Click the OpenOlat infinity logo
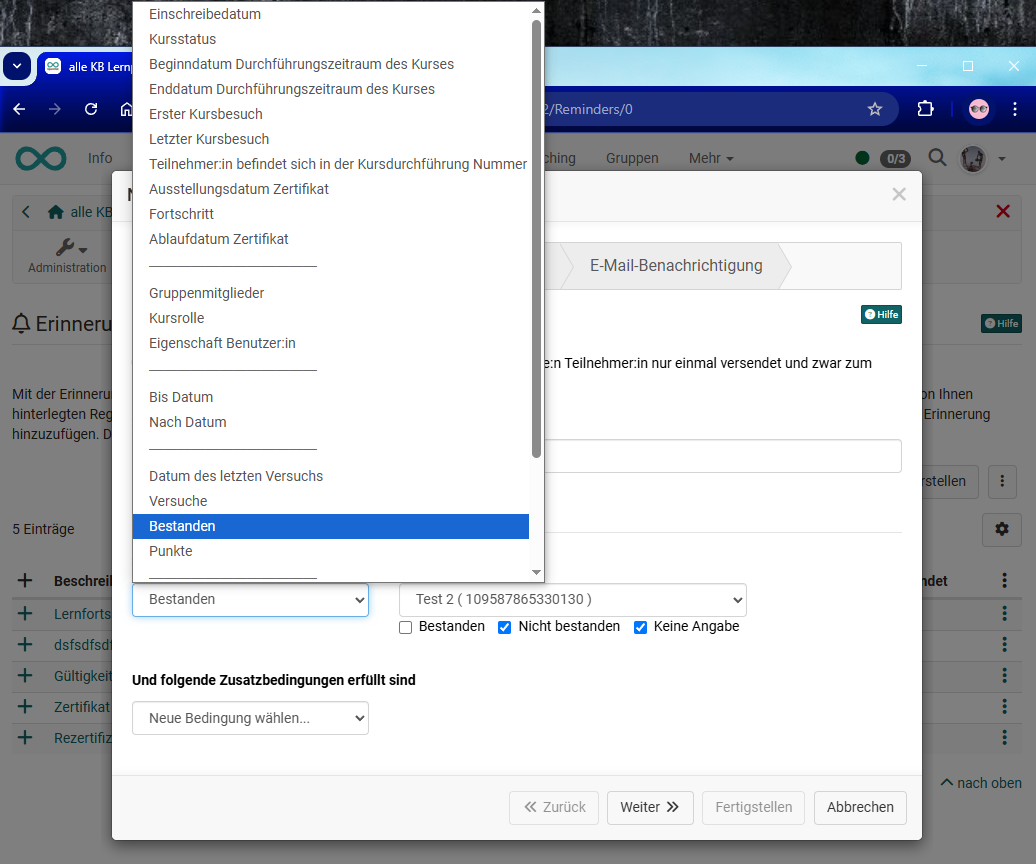This screenshot has height=864, width=1036. pos(40,158)
